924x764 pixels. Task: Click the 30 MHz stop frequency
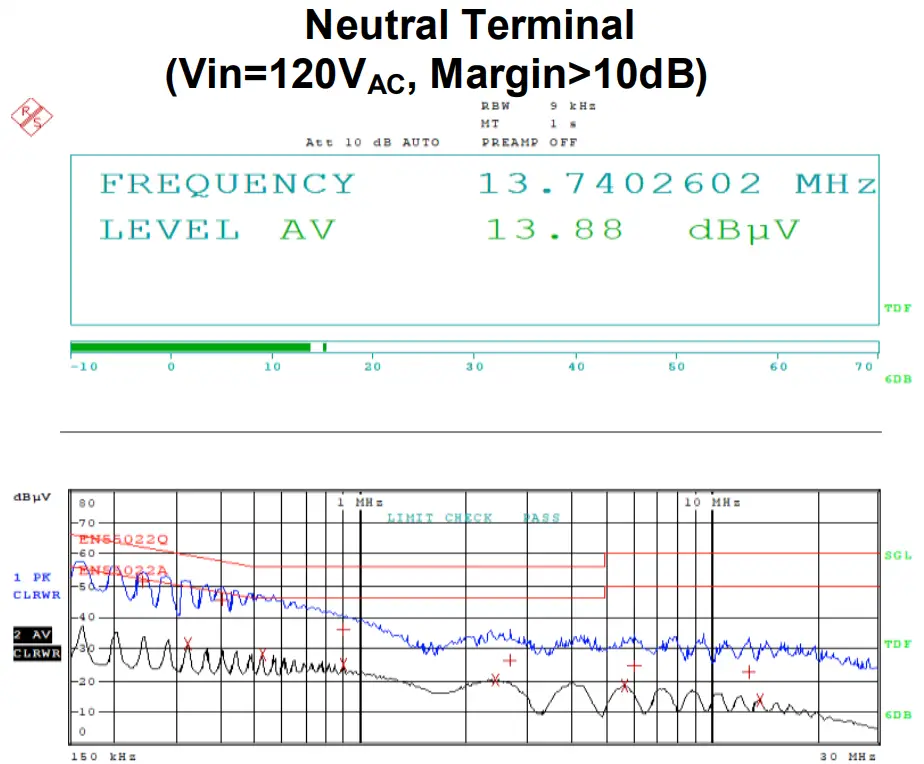tap(847, 756)
